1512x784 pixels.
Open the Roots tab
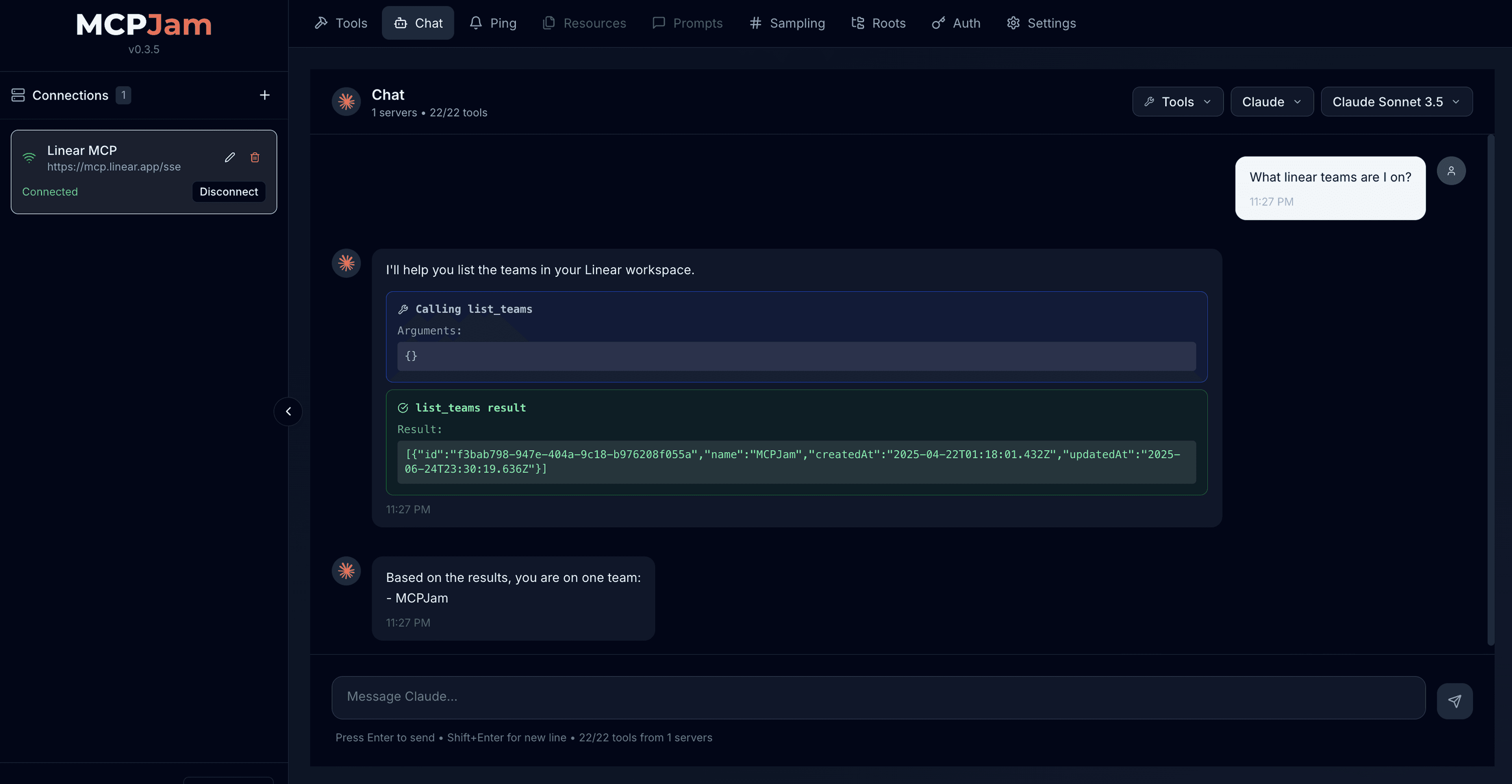878,23
